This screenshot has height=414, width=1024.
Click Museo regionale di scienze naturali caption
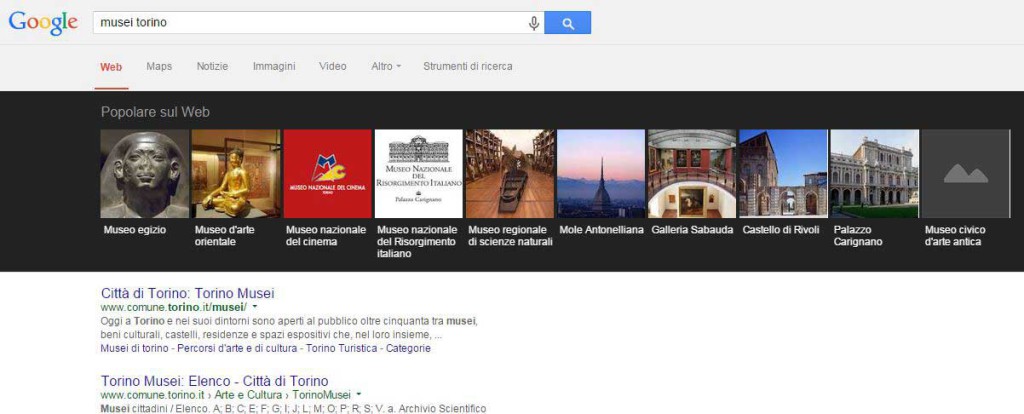[x=510, y=236]
